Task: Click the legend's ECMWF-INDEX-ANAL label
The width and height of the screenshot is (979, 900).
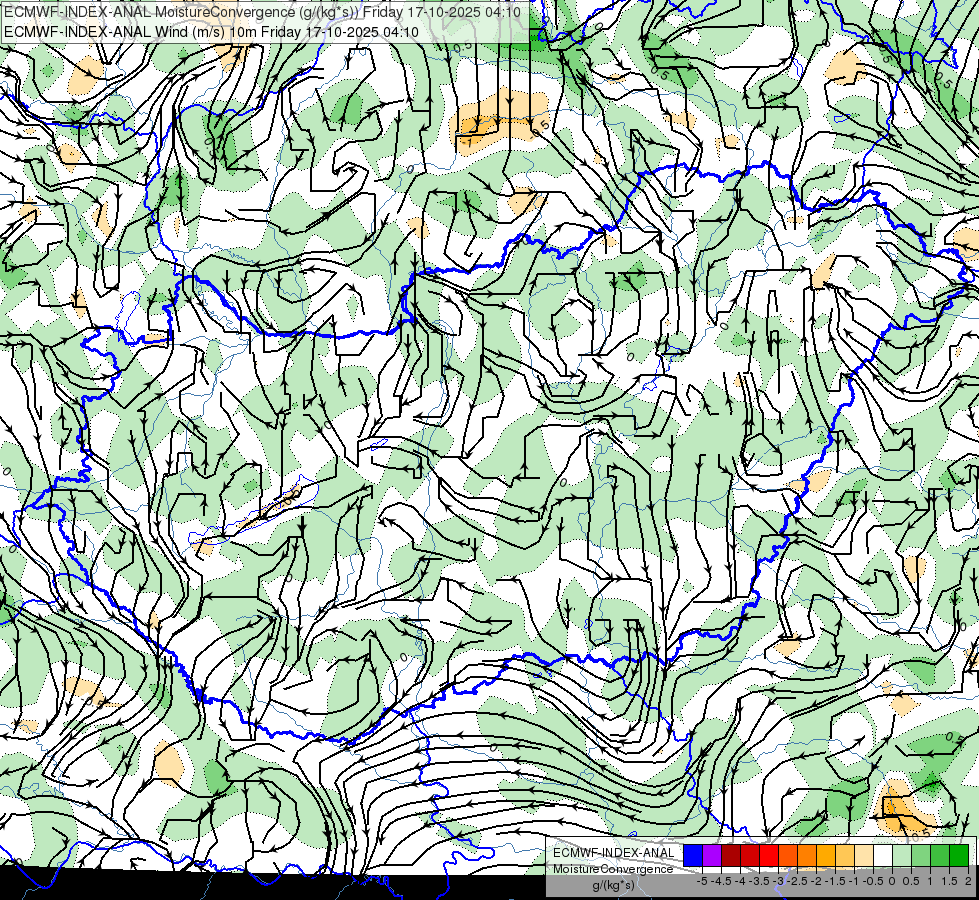Action: [x=614, y=853]
